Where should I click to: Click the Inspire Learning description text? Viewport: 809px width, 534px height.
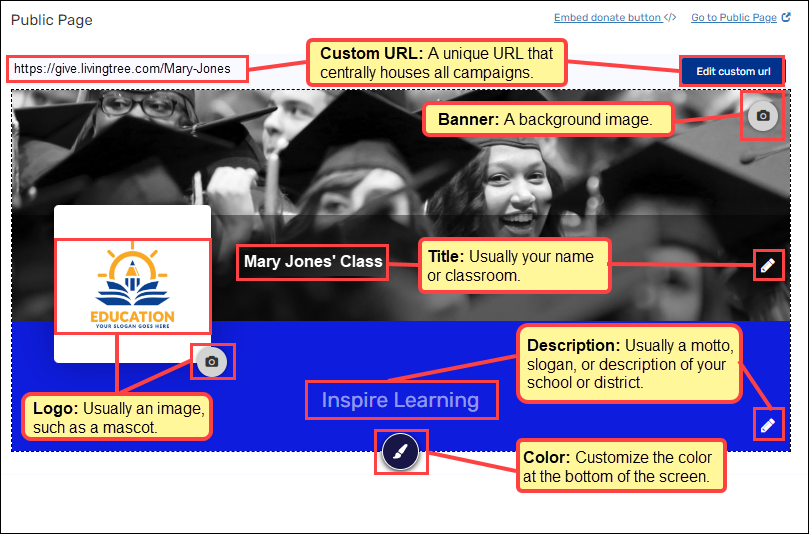click(x=400, y=401)
